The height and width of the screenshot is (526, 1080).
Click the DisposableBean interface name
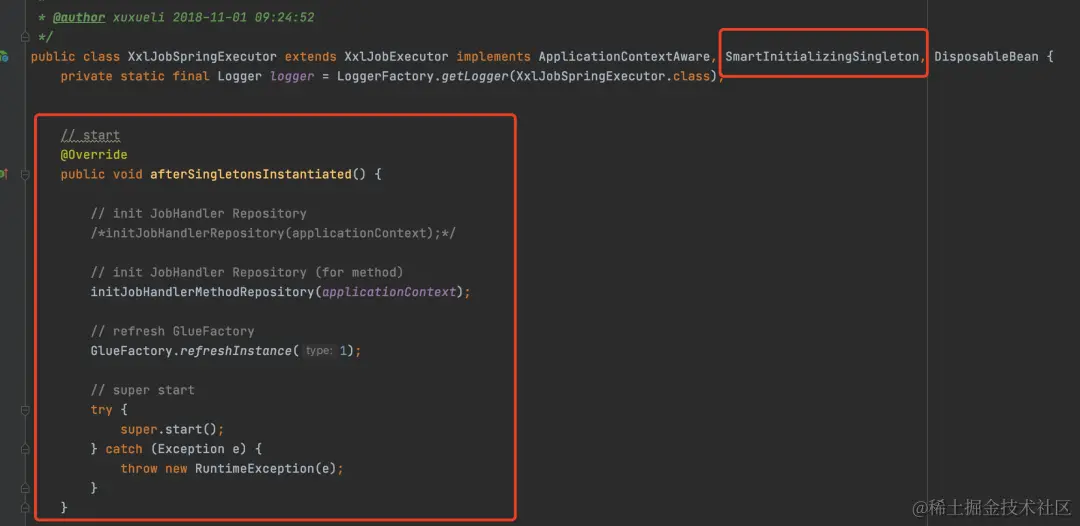pyautogui.click(x=986, y=56)
